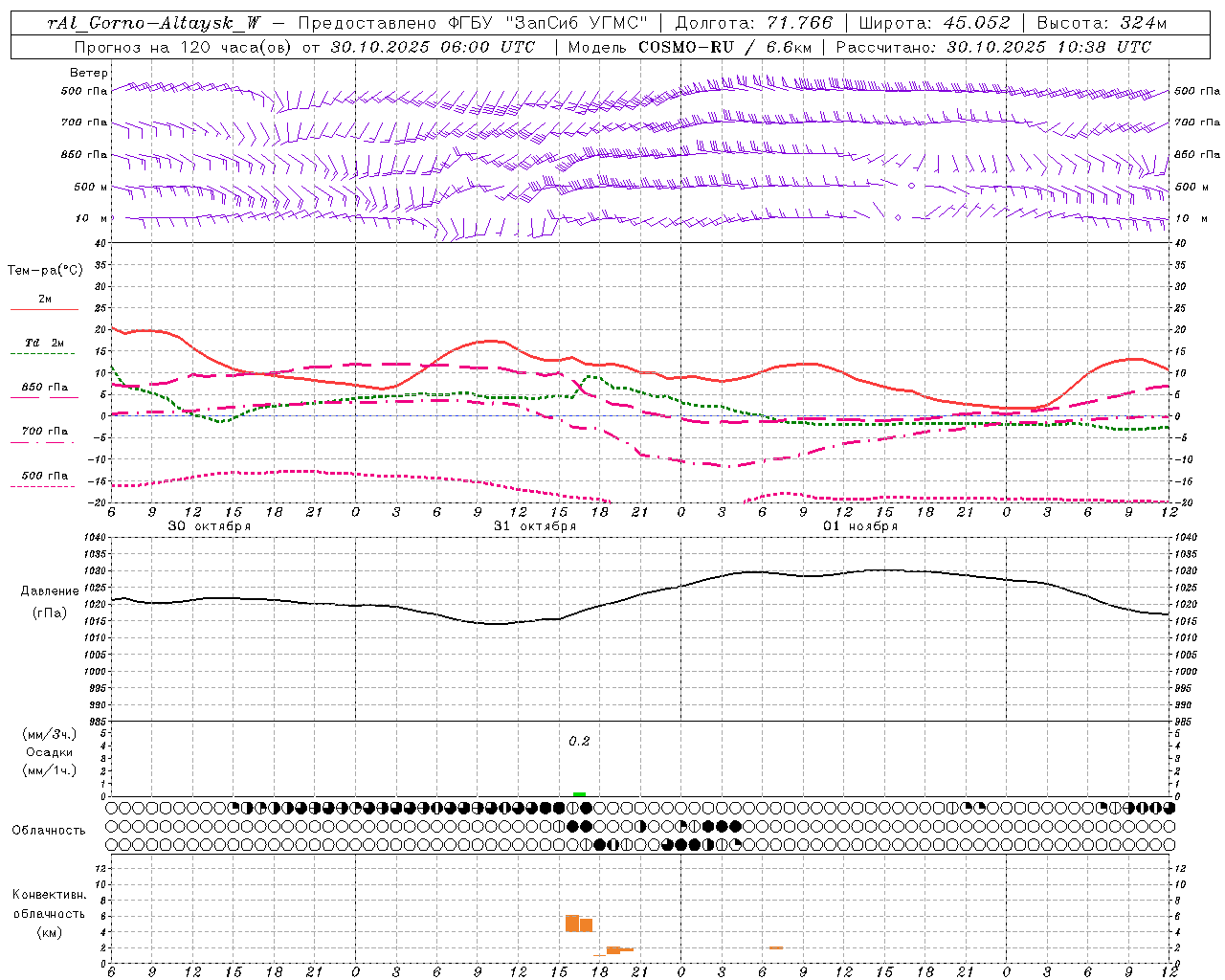Click the Давление panel label
The image size is (1225, 980).
tap(50, 591)
